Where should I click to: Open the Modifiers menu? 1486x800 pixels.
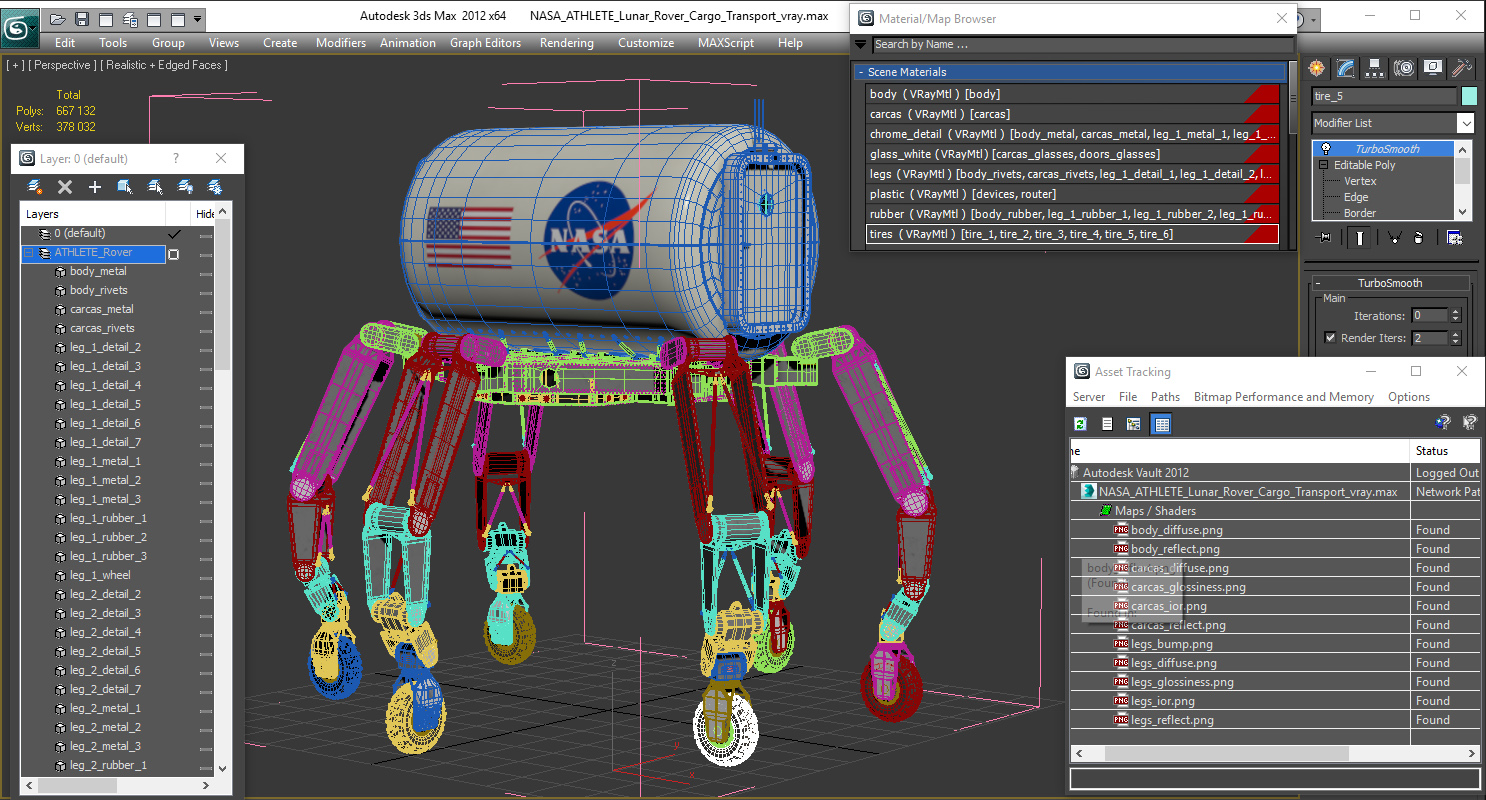[x=341, y=43]
